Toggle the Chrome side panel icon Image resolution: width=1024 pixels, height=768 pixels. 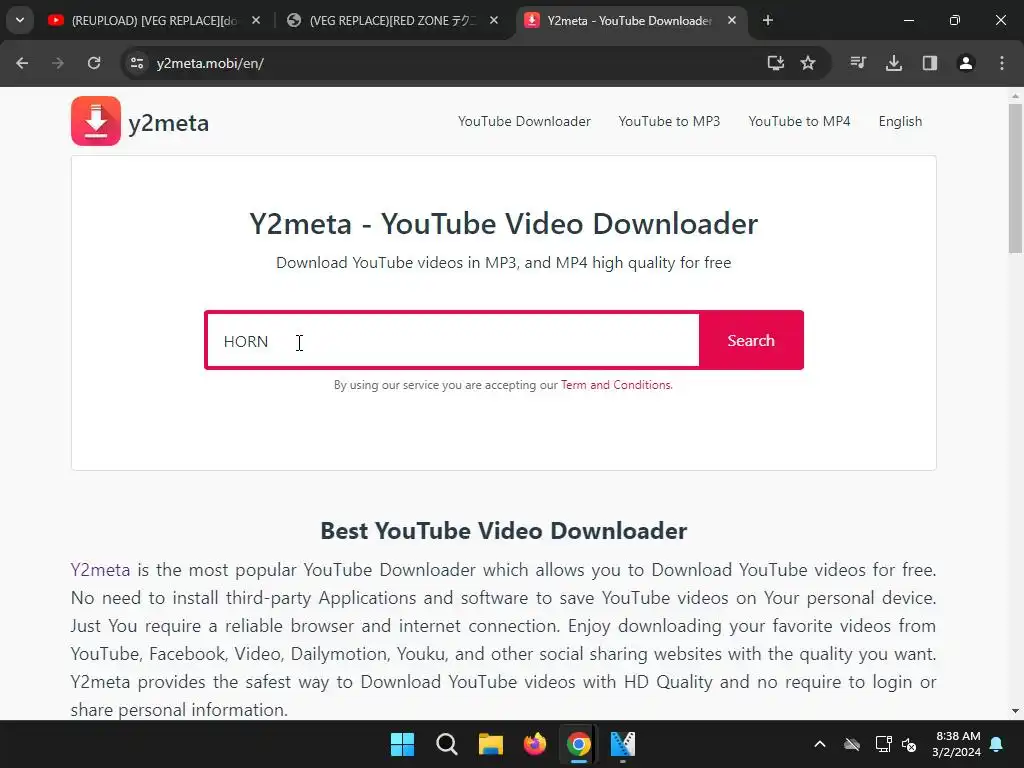930,63
